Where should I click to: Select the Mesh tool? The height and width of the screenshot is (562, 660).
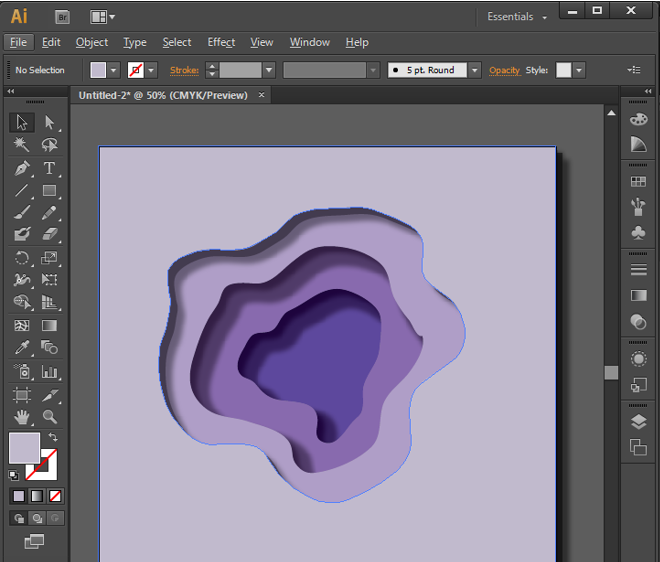tap(22, 325)
